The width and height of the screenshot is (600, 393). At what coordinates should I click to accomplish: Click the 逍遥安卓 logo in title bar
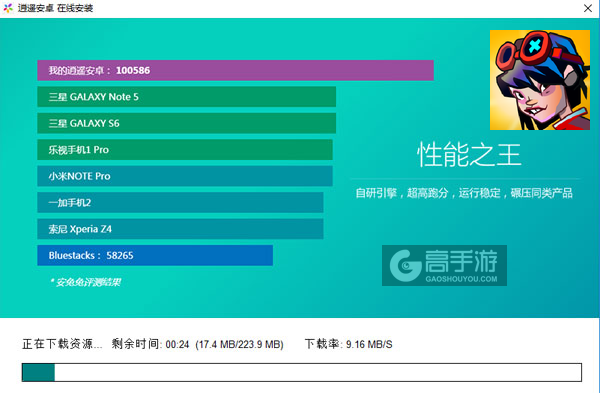click(8, 8)
